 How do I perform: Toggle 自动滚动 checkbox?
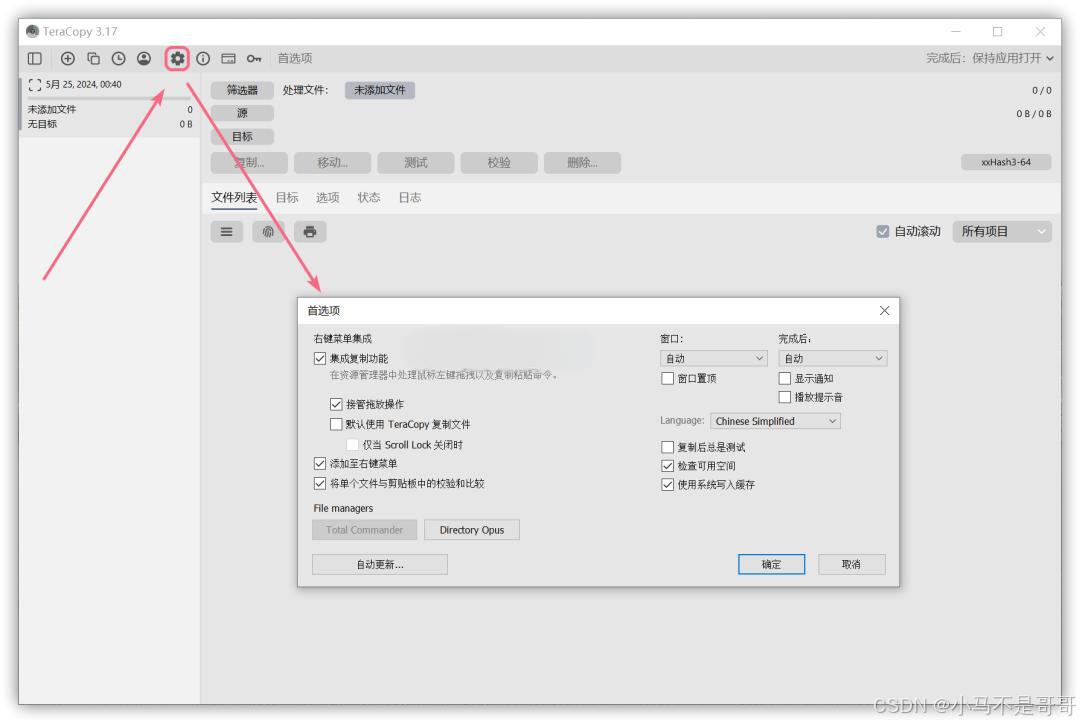click(882, 231)
